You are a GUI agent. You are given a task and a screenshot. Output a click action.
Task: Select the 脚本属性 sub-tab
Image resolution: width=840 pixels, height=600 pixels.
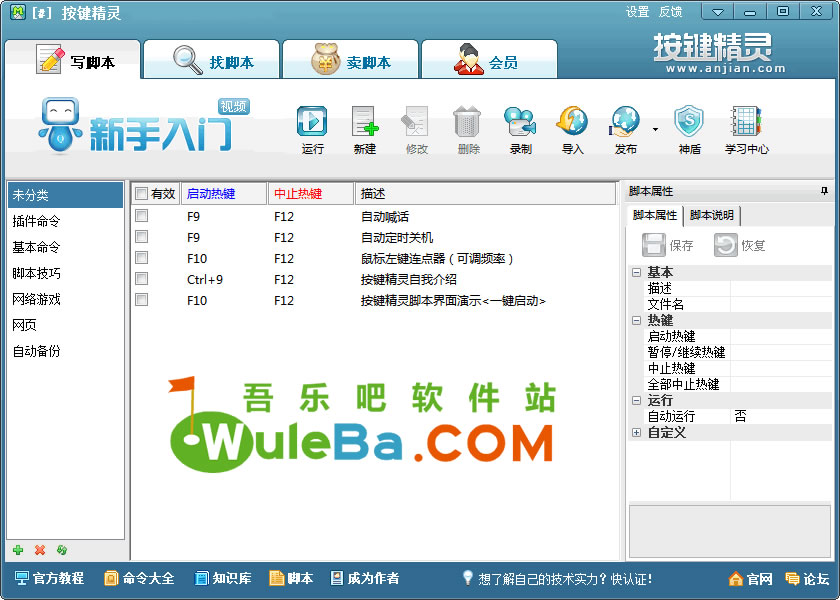coord(655,215)
